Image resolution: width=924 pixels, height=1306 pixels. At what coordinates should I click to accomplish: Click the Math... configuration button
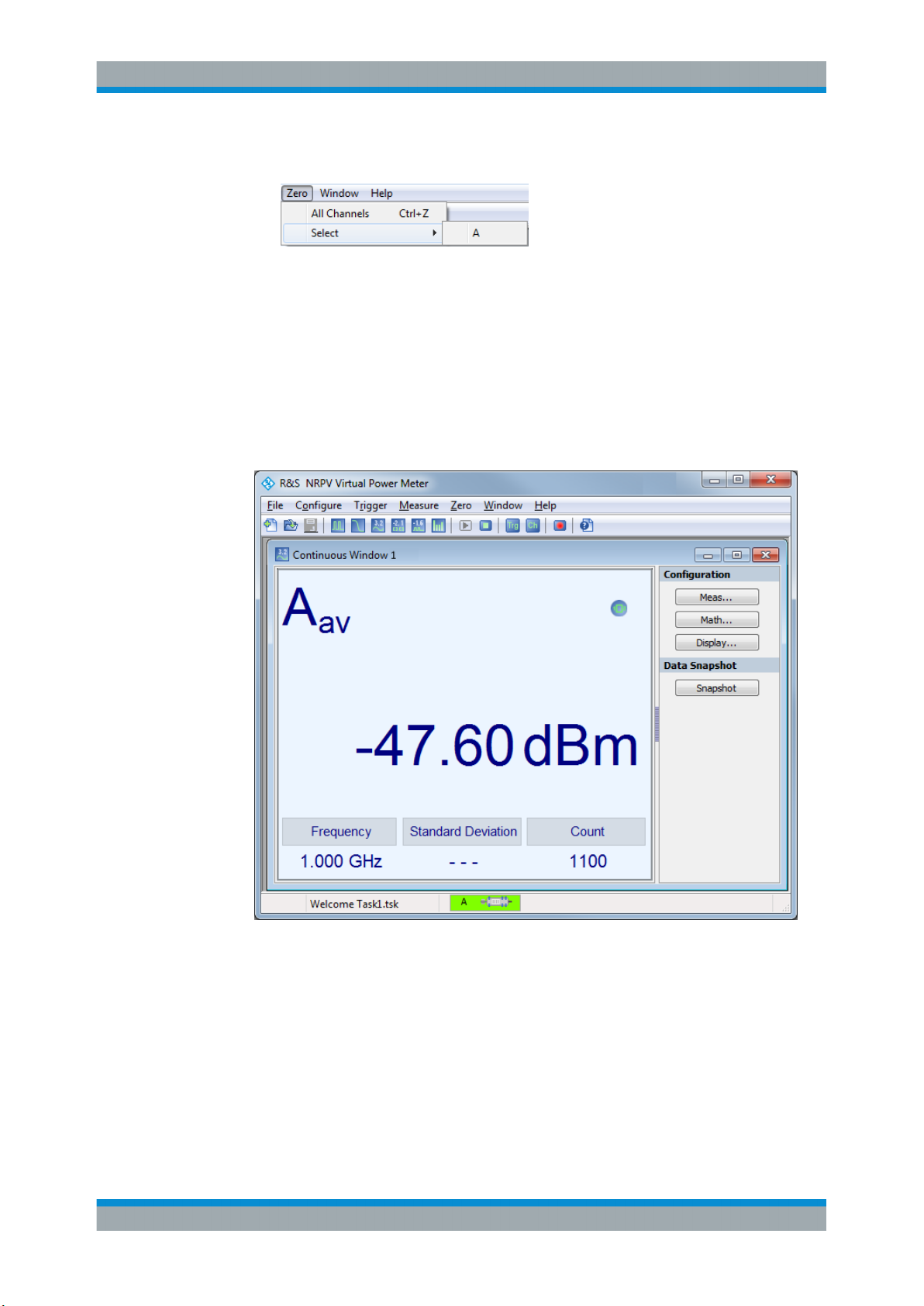(x=717, y=619)
